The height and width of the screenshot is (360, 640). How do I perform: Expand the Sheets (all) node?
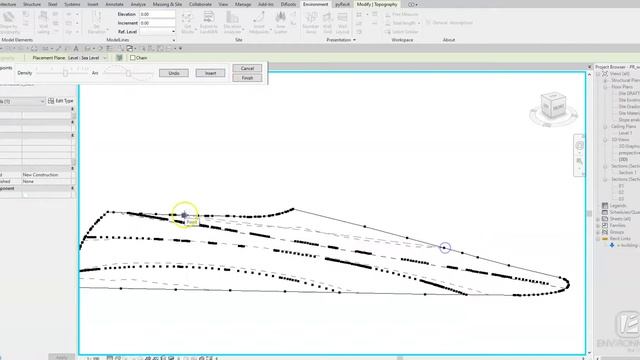pyautogui.click(x=598, y=219)
